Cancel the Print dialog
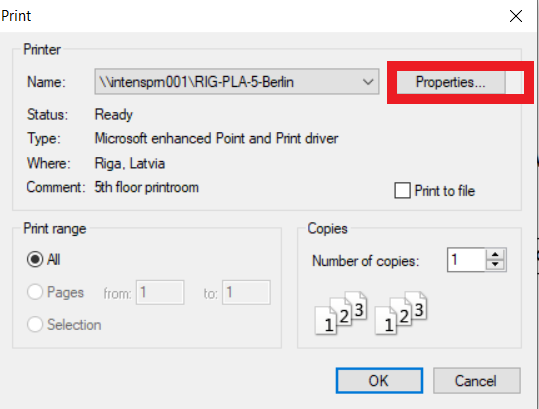The height and width of the screenshot is (409, 539). 477,380
